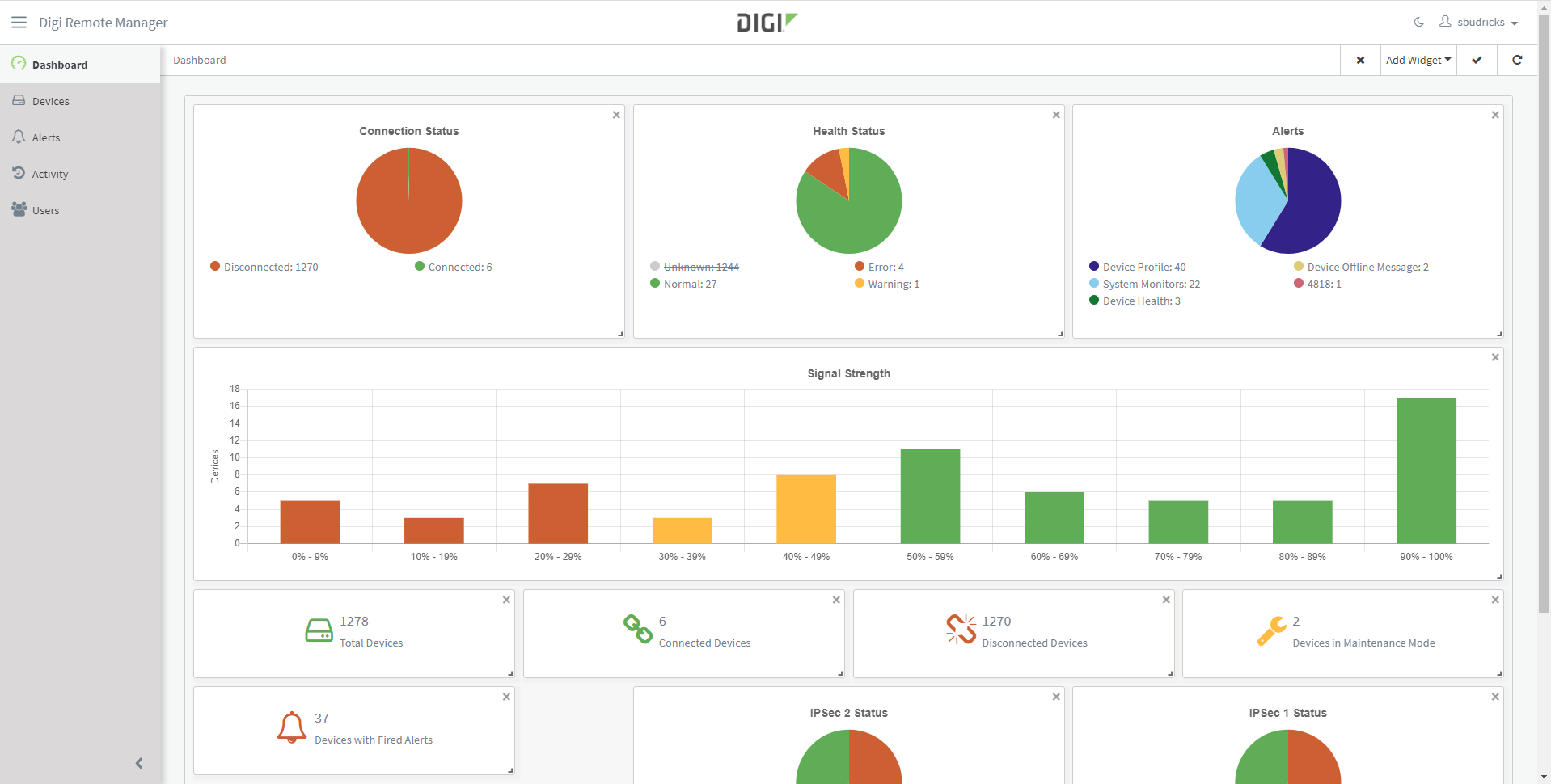Click the DIGI logo in header
This screenshot has width=1551, height=784.
(x=767, y=23)
